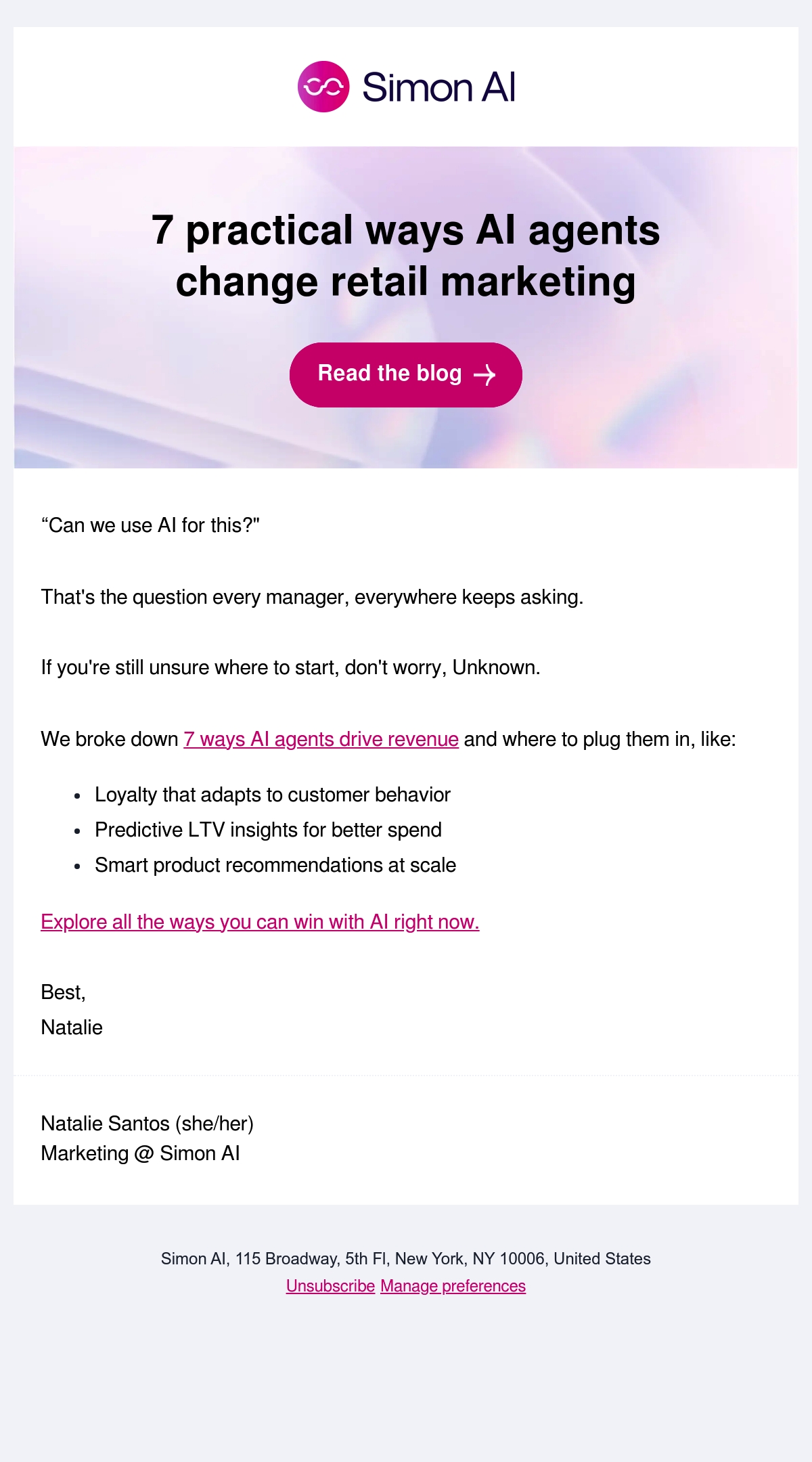Image resolution: width=812 pixels, height=1462 pixels.
Task: Click the Marketing @ Simon AI title text
Action: tap(141, 1153)
